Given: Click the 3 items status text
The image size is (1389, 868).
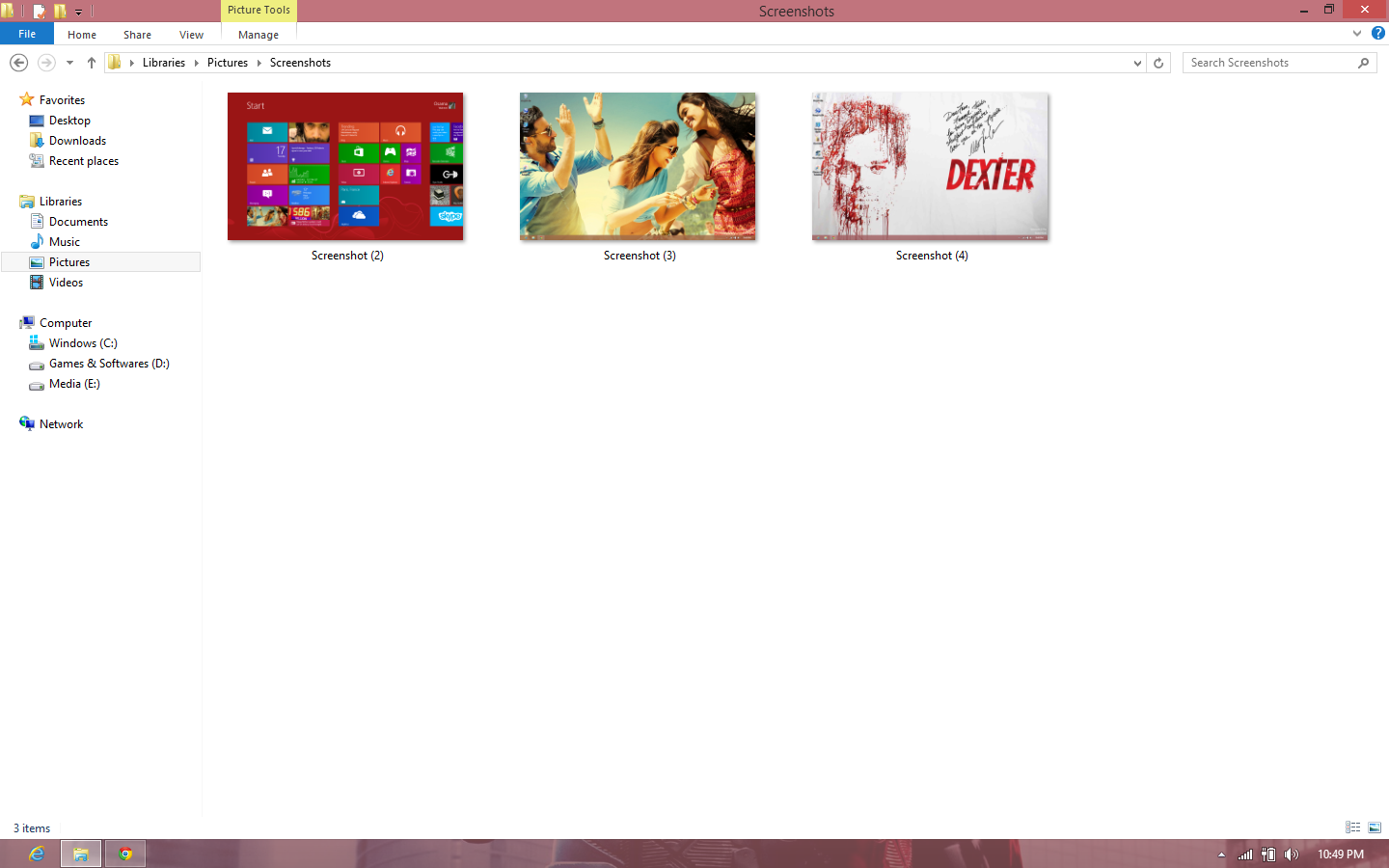Looking at the screenshot, I should tap(32, 828).
